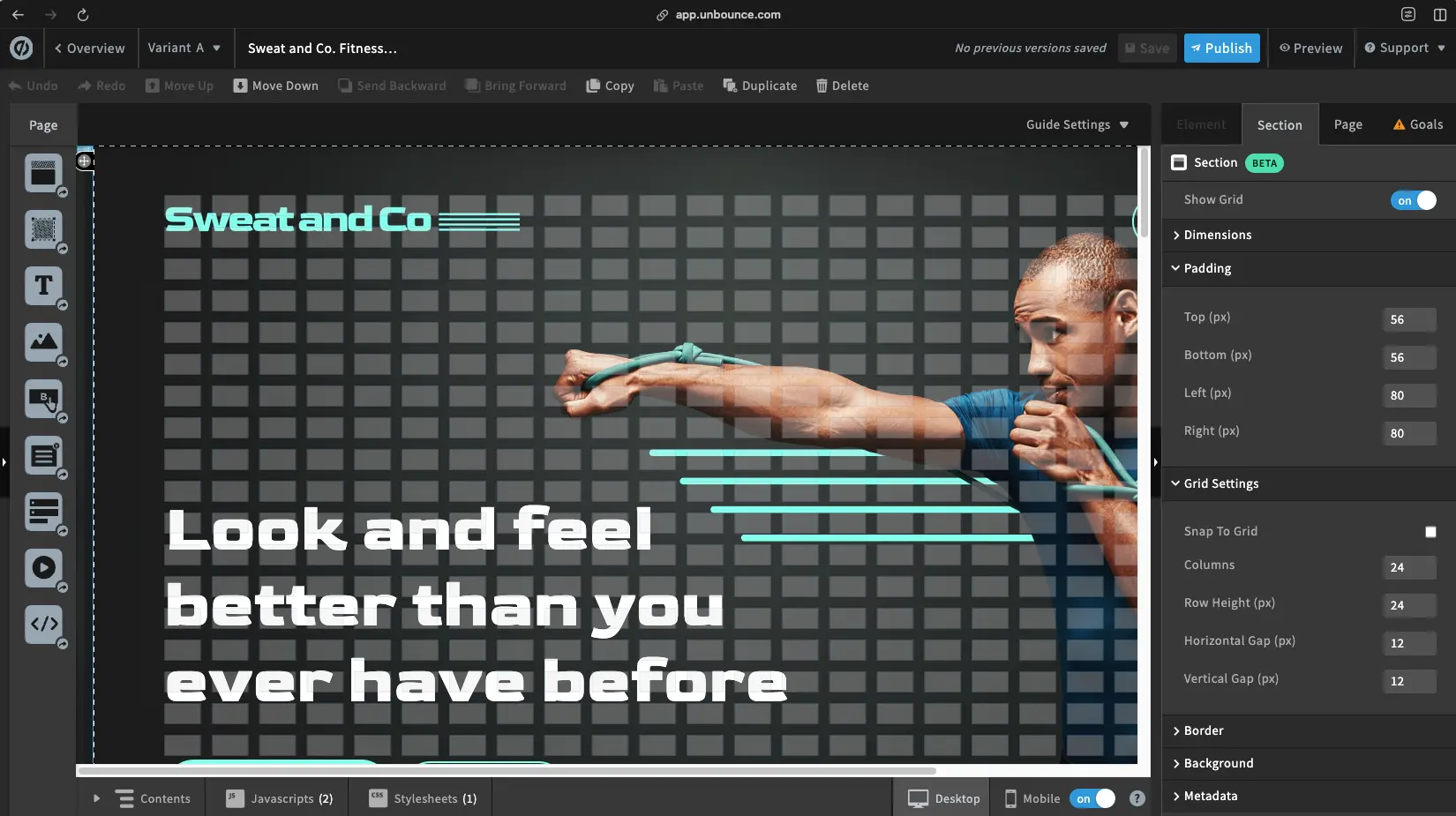
Task: Open the Javascripts panel at the bottom
Action: (278, 798)
